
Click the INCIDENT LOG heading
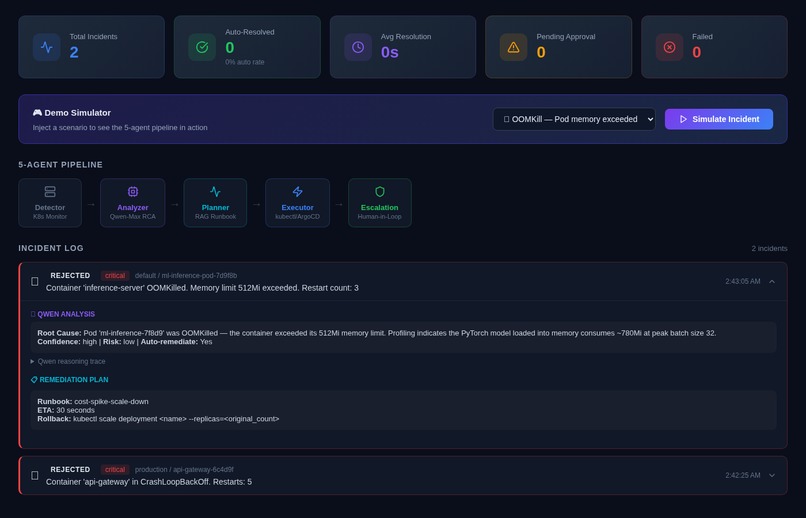pyautogui.click(x=51, y=248)
